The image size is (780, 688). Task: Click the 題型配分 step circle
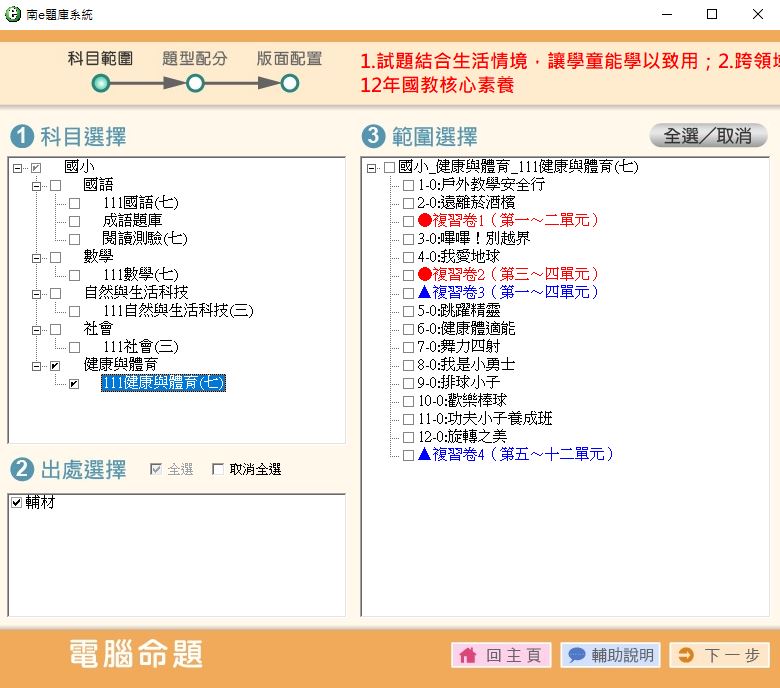(195, 83)
